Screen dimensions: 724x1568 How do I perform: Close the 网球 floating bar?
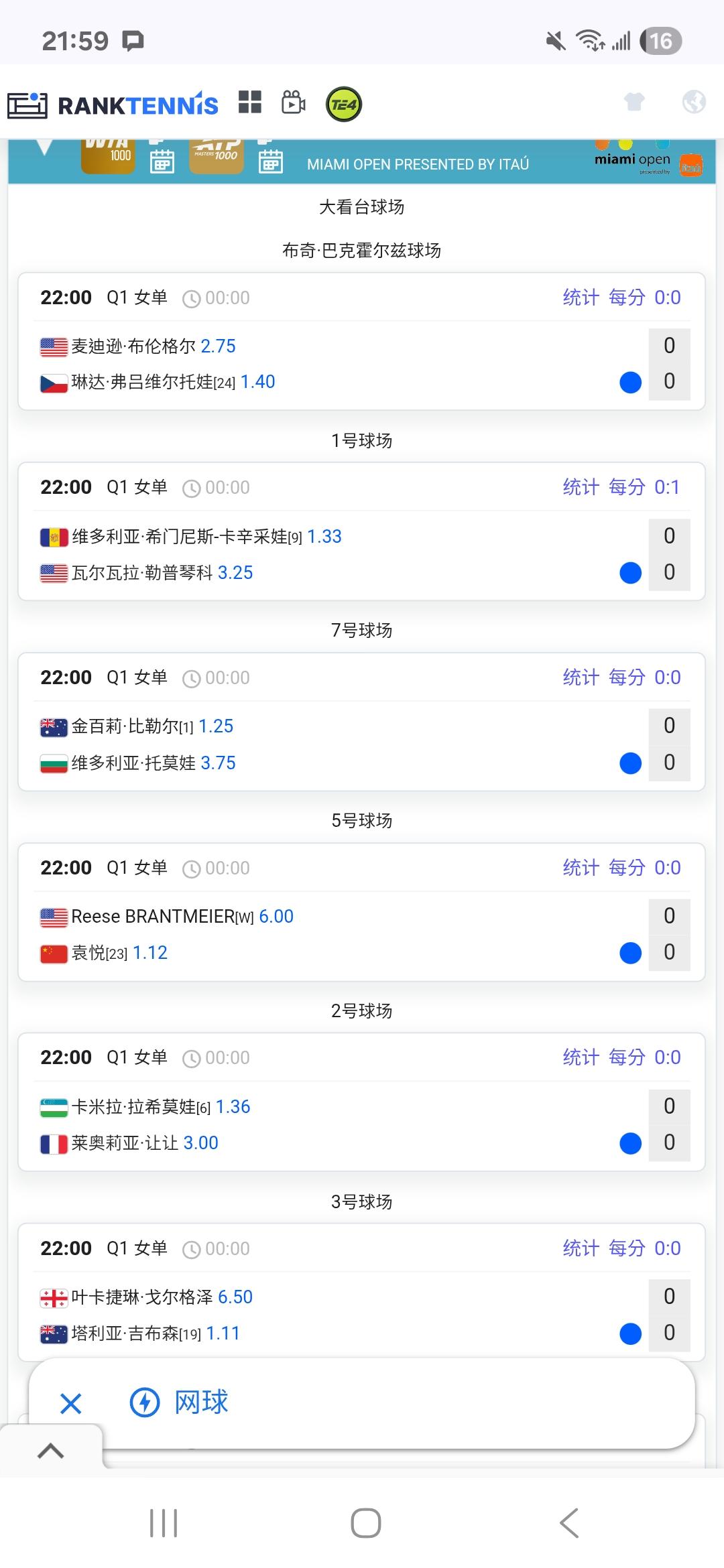click(x=71, y=1403)
